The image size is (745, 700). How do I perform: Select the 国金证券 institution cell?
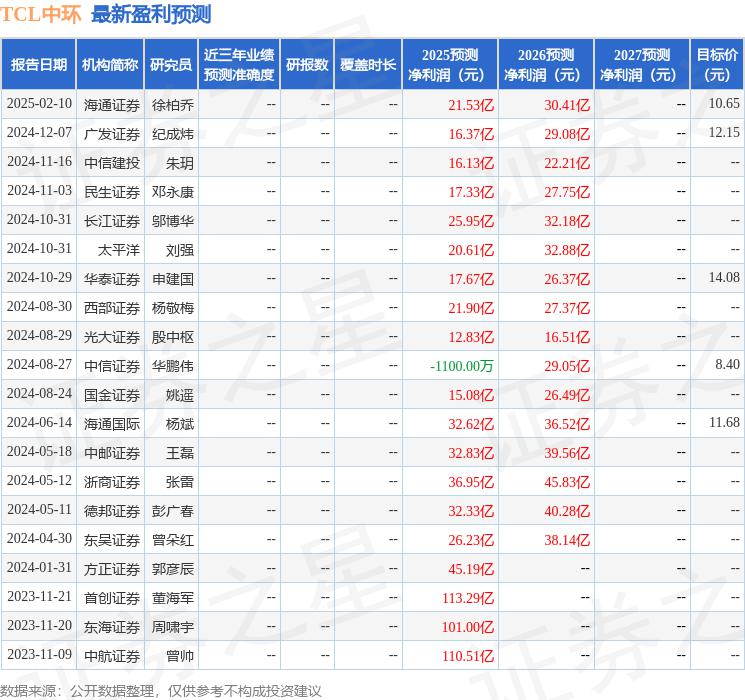112,395
